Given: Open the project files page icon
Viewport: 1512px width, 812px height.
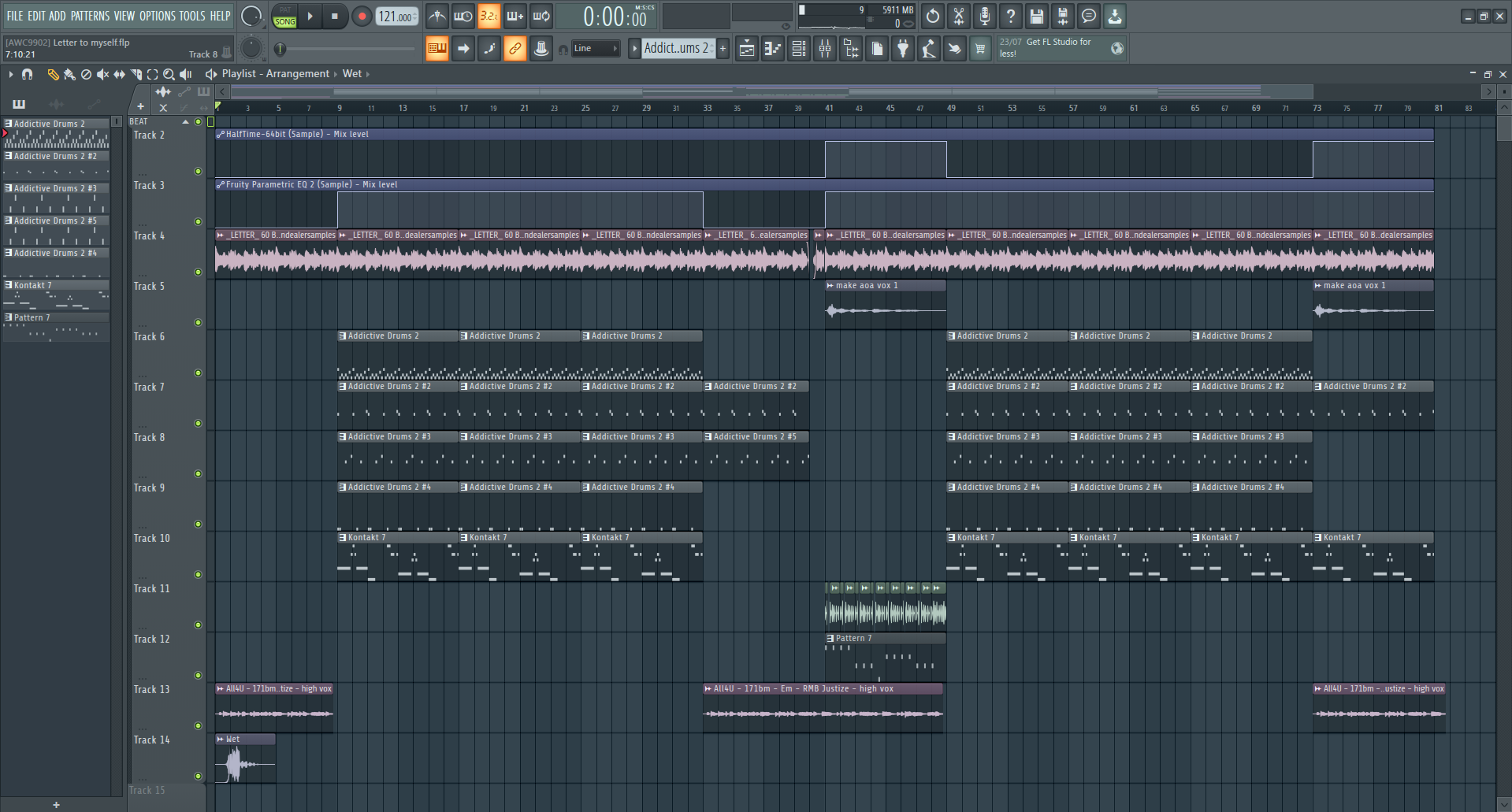Looking at the screenshot, I should 877,49.
